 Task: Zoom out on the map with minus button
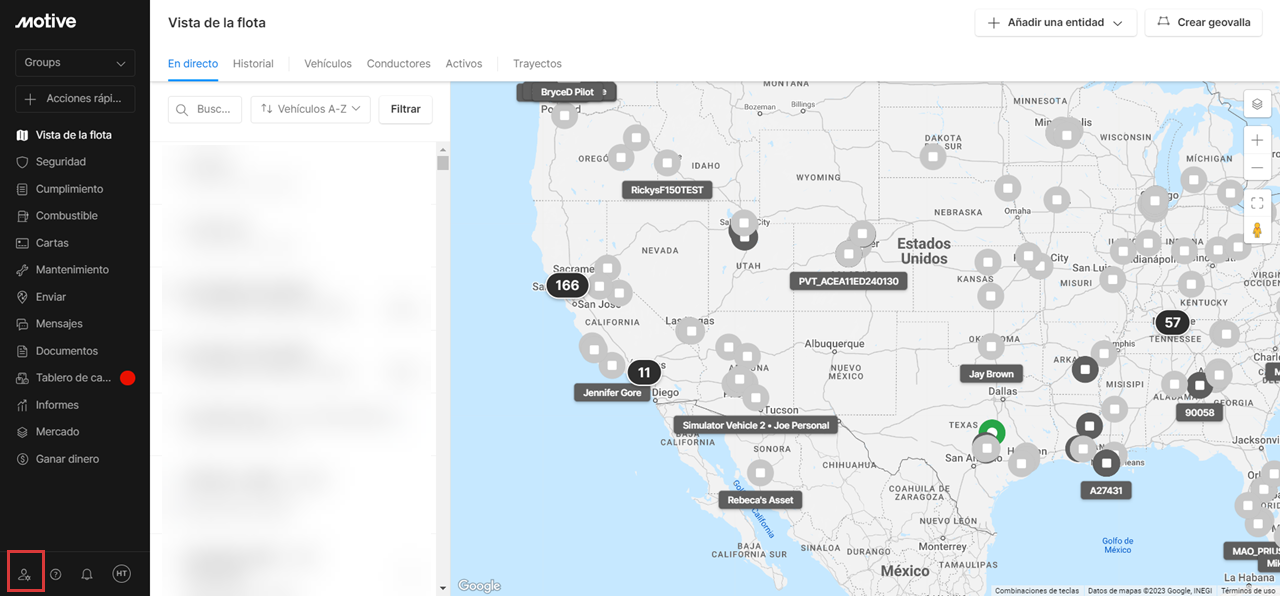pyautogui.click(x=1257, y=167)
